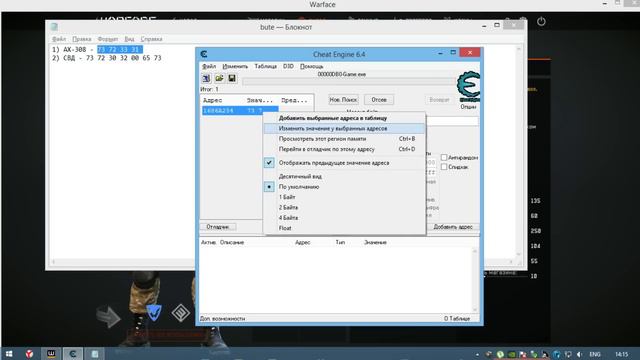Click the 'Возврат' button
The image size is (640, 360).
pyautogui.click(x=439, y=100)
